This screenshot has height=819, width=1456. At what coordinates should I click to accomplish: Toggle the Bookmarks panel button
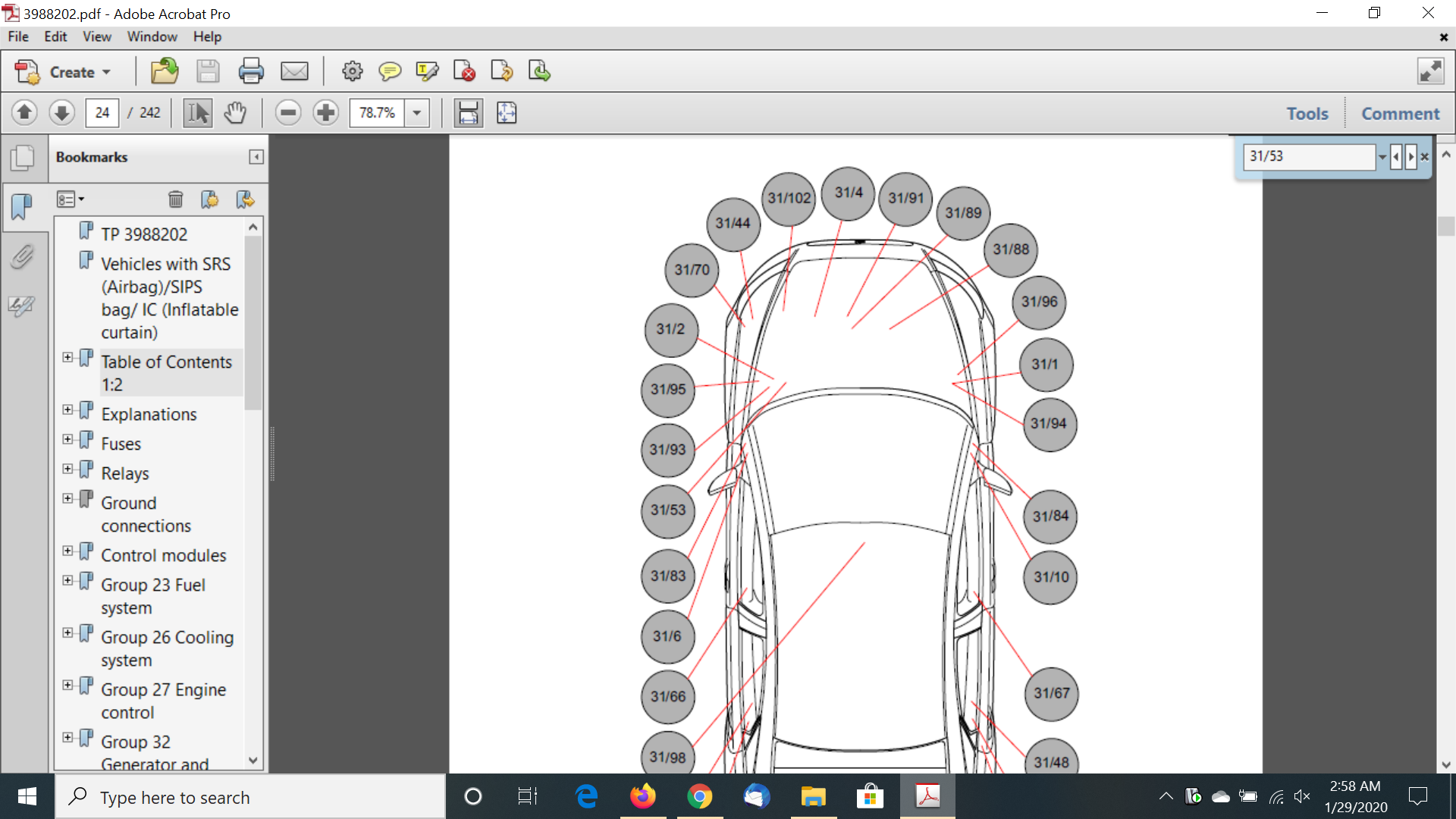pos(22,206)
